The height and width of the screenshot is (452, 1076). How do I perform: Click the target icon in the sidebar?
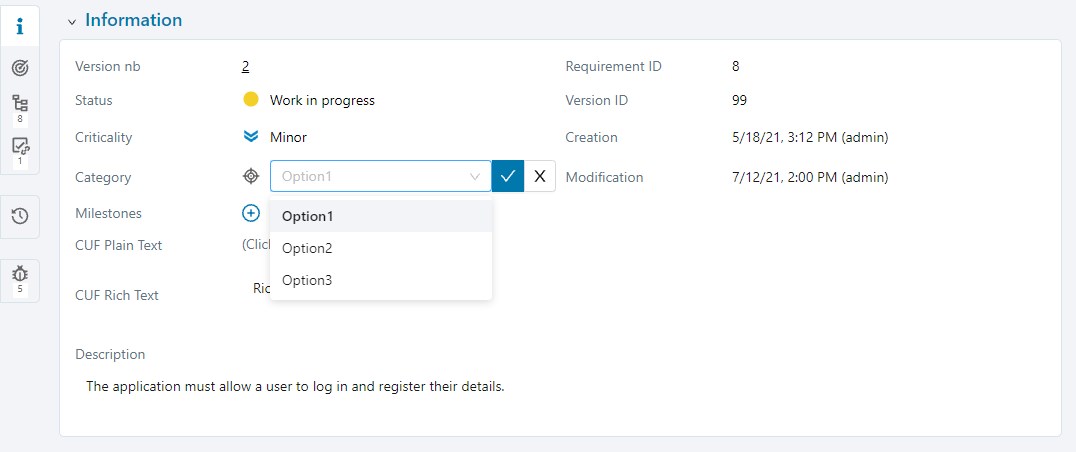pos(20,68)
